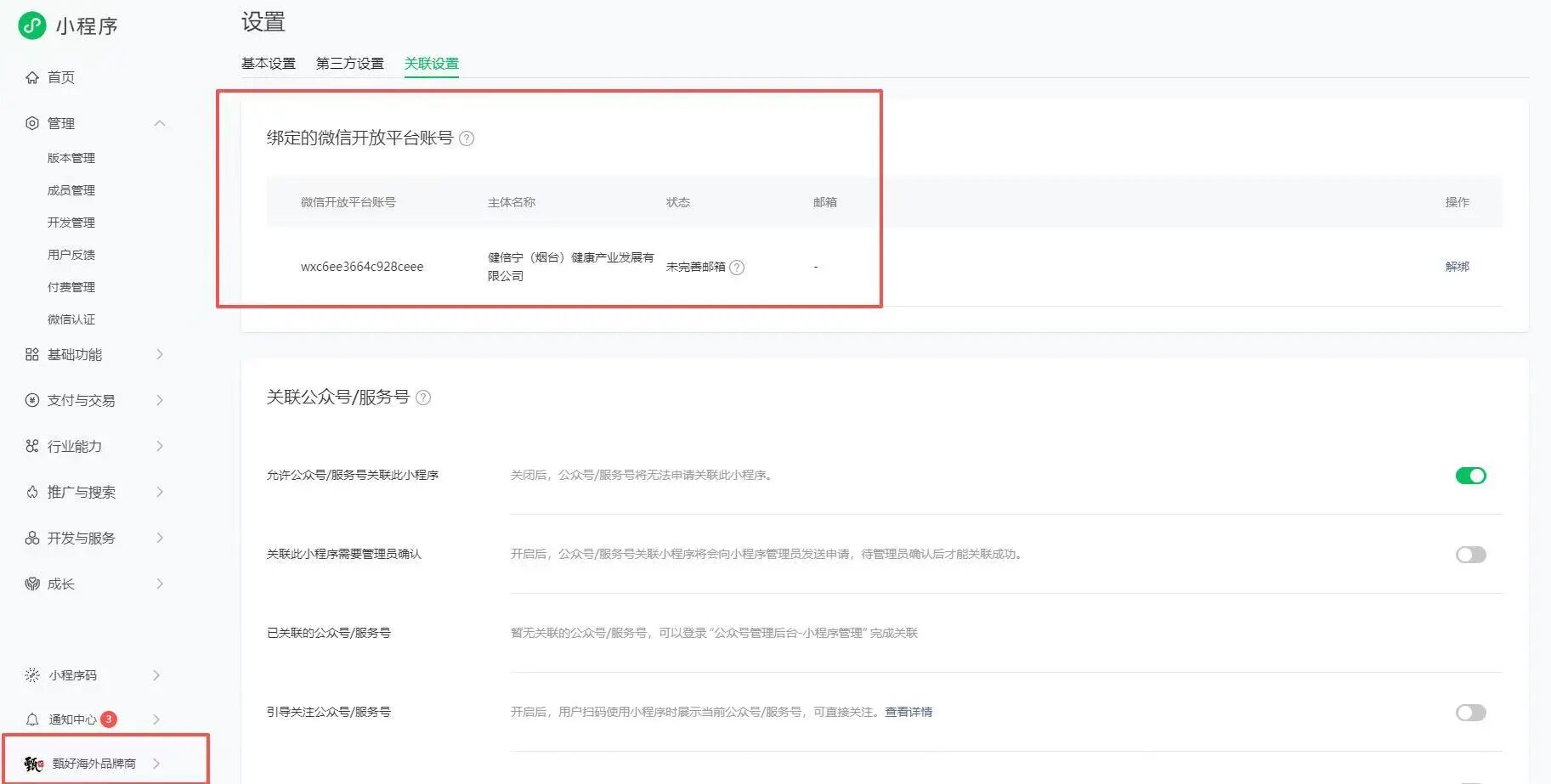Click the 微信开放平台账号 column header
The width and height of the screenshot is (1551, 784).
(x=348, y=202)
